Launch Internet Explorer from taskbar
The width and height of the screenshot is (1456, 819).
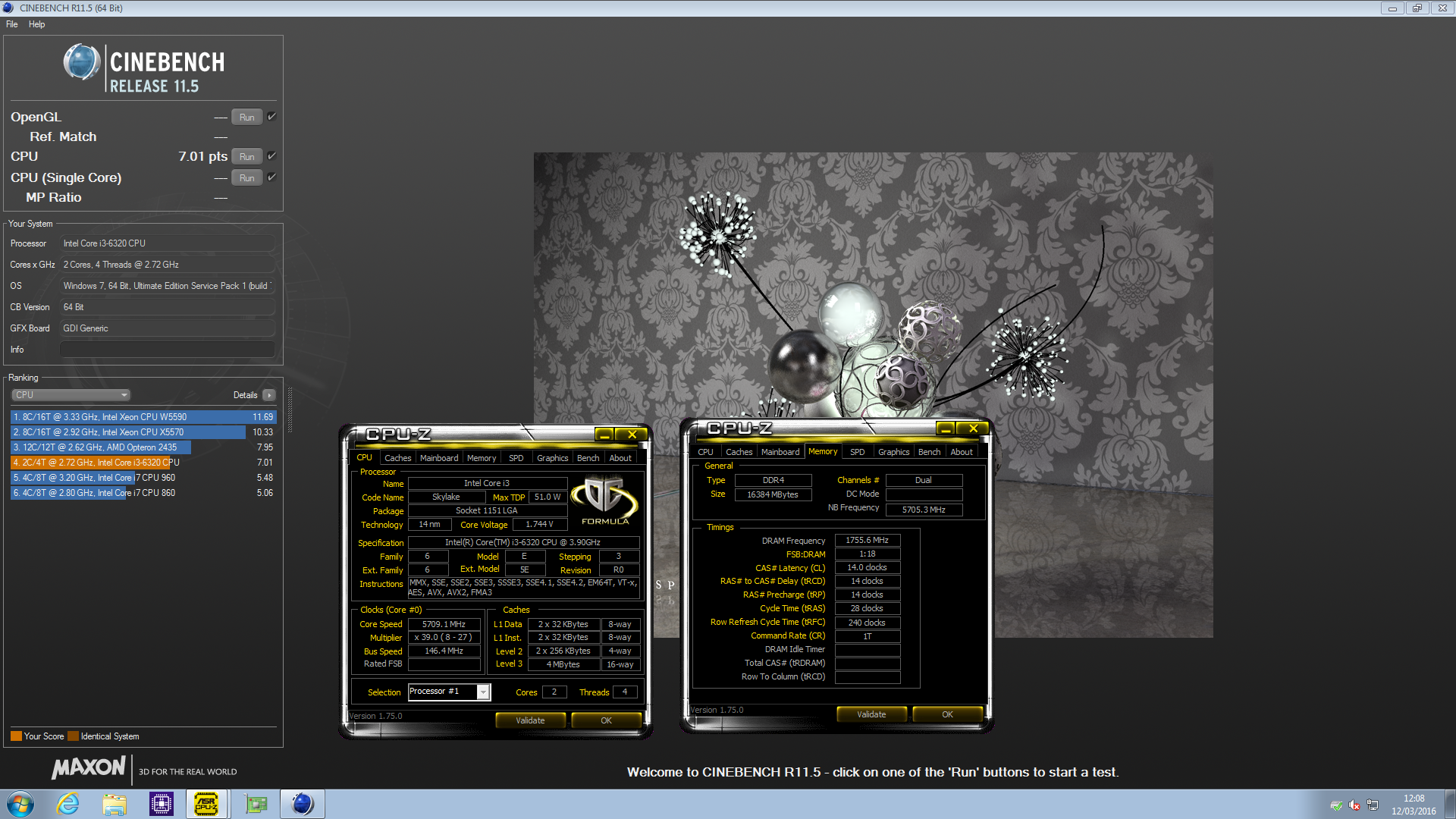(68, 804)
